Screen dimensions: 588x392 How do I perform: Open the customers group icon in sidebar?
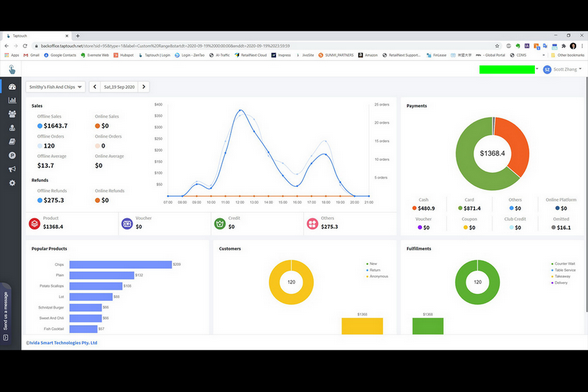coord(12,114)
